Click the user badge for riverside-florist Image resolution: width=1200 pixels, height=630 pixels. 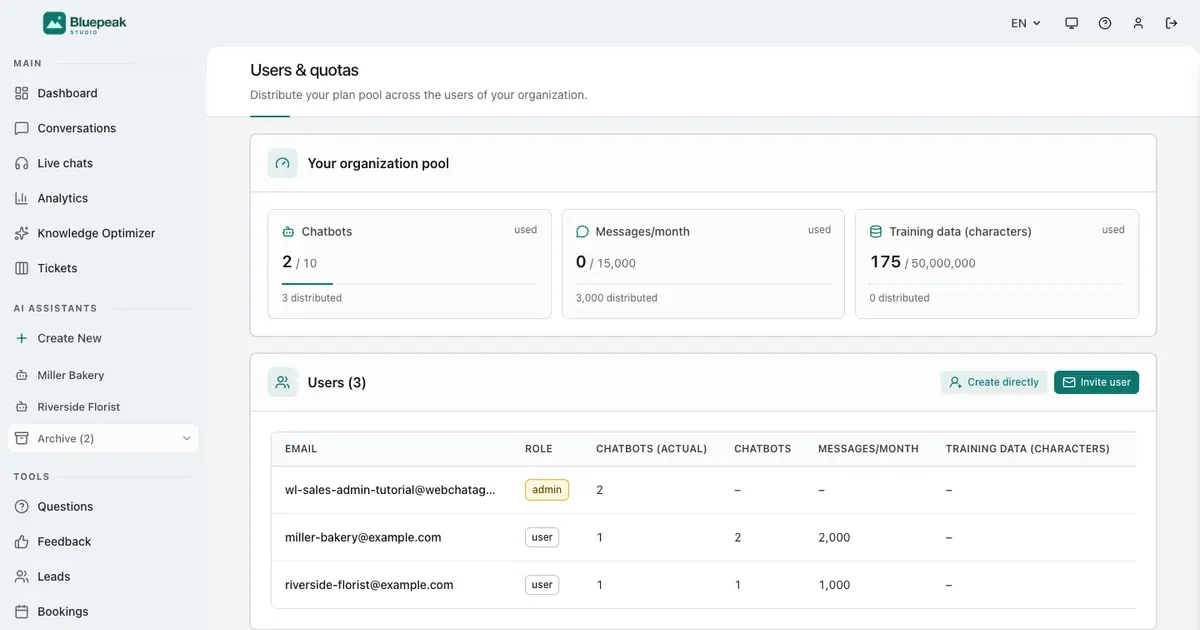point(542,585)
